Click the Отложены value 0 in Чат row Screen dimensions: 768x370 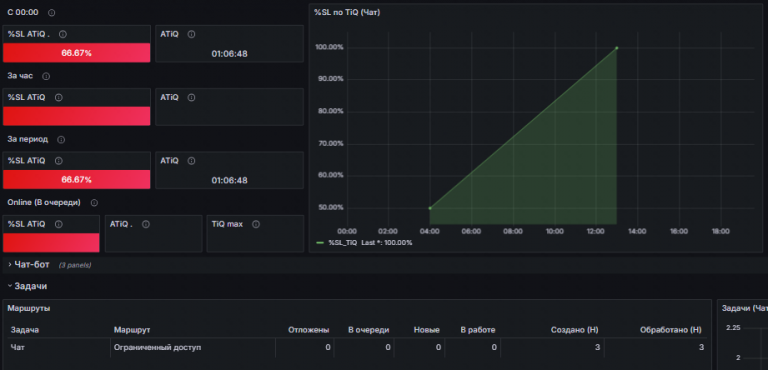328,347
